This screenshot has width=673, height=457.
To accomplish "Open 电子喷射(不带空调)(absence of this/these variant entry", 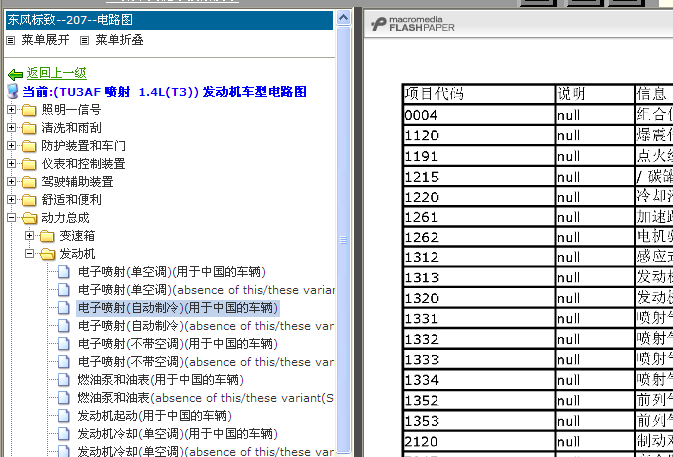I will pyautogui.click(x=206, y=362).
